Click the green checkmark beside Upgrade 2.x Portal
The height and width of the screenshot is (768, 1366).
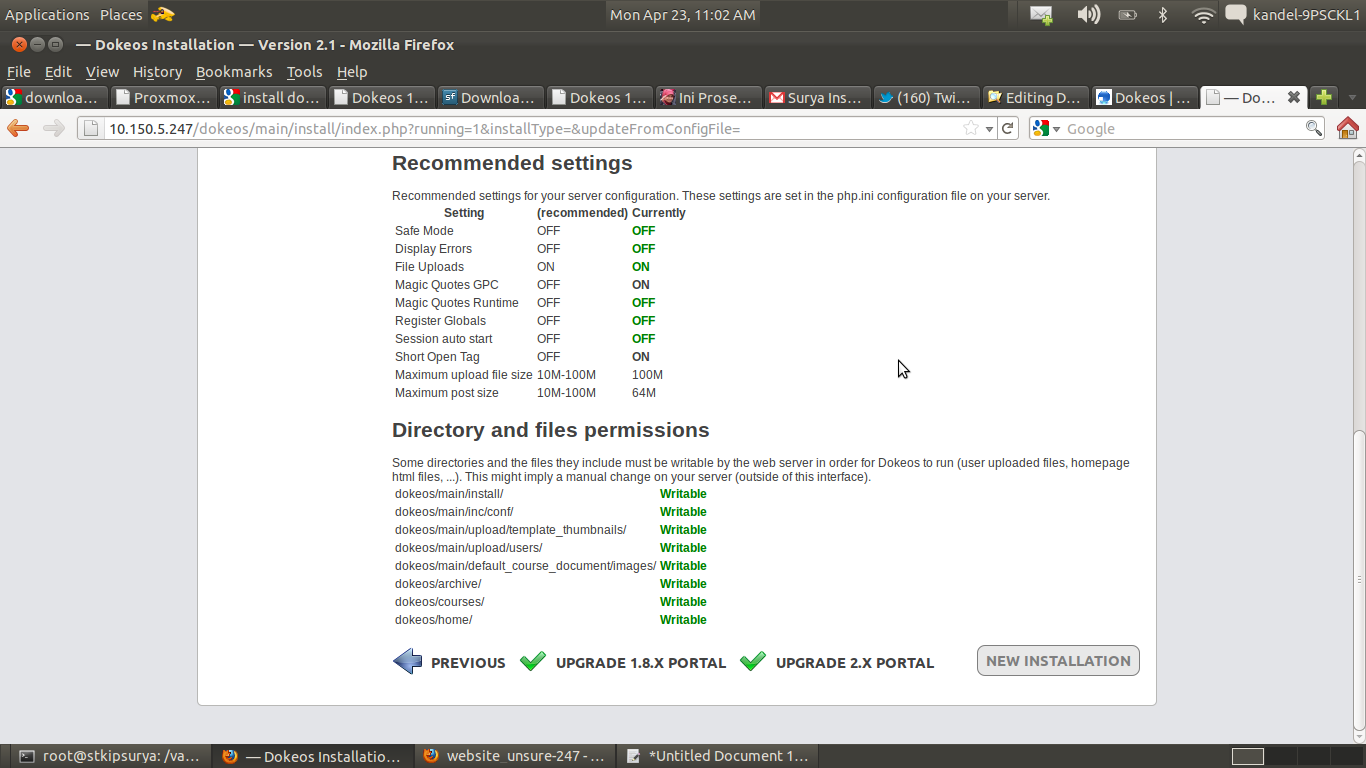753,661
